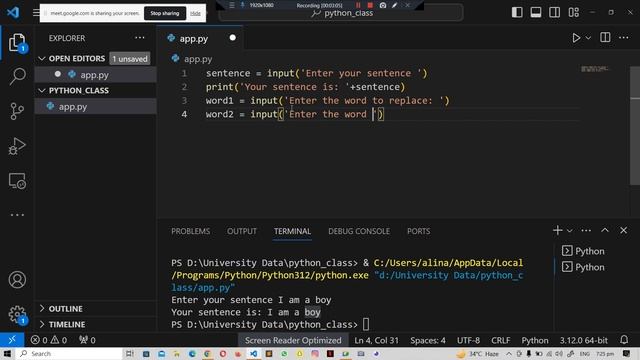This screenshot has width=640, height=360.
Task: Open the Source Control view
Action: tap(17, 111)
